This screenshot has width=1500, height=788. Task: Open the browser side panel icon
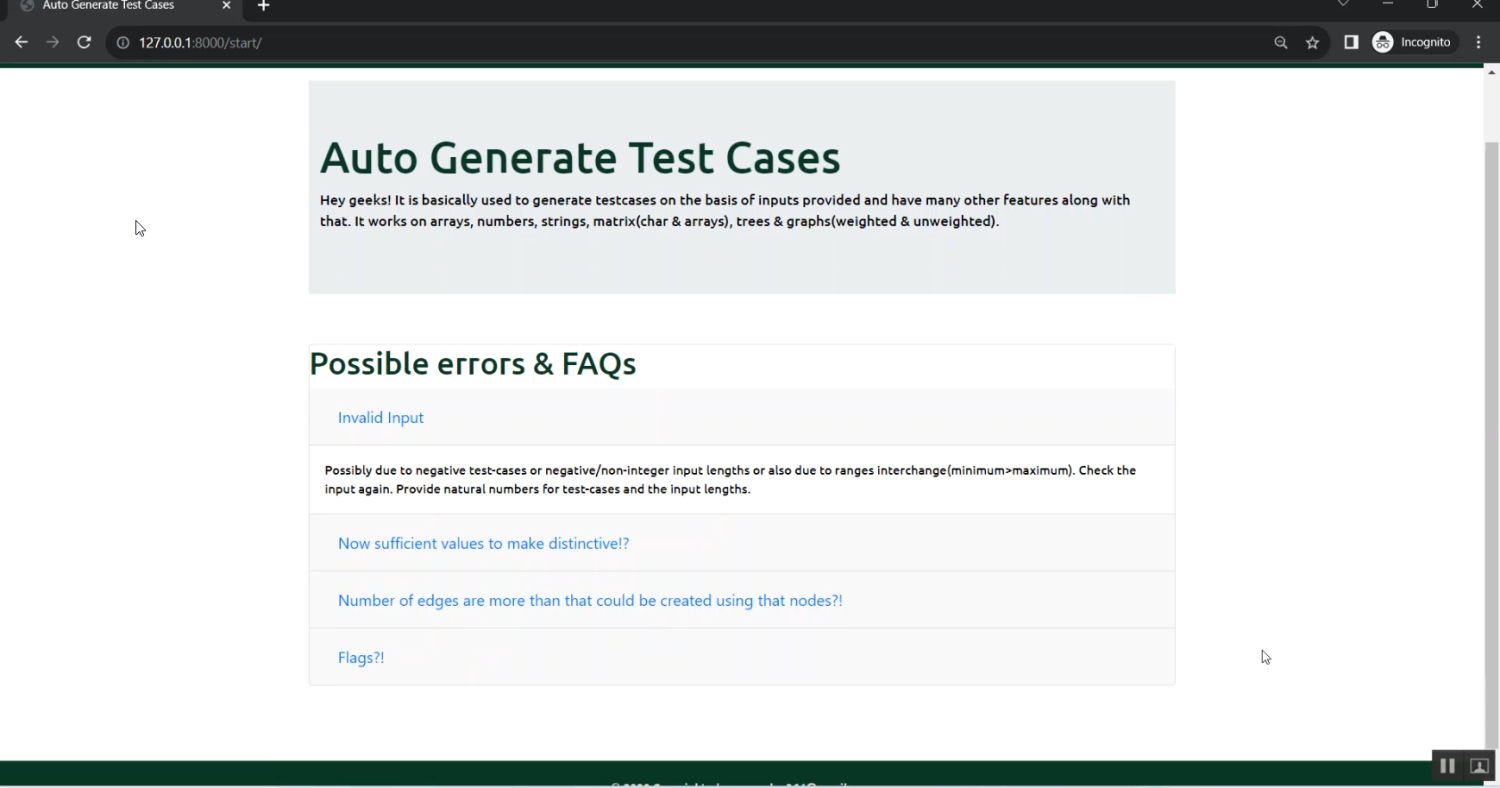[x=1350, y=42]
